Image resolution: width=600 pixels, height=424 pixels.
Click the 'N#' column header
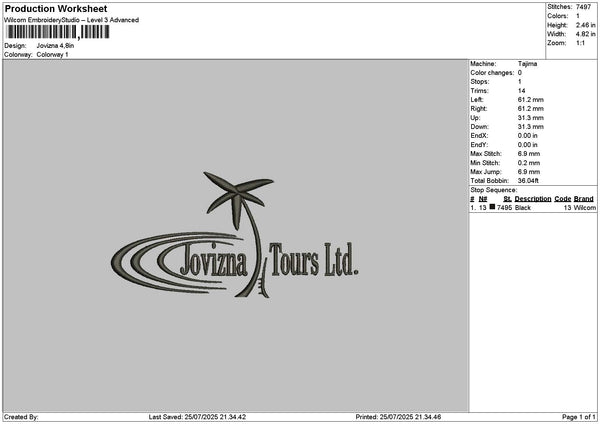pos(483,199)
